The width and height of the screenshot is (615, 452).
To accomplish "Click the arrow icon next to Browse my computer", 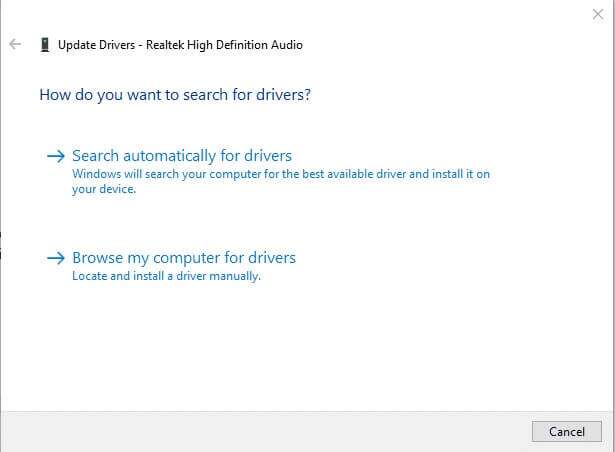I will [x=56, y=258].
